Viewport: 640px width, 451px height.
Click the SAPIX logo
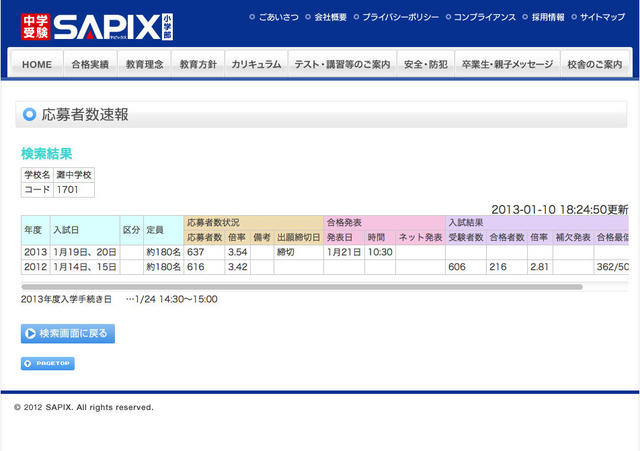pyautogui.click(x=97, y=27)
